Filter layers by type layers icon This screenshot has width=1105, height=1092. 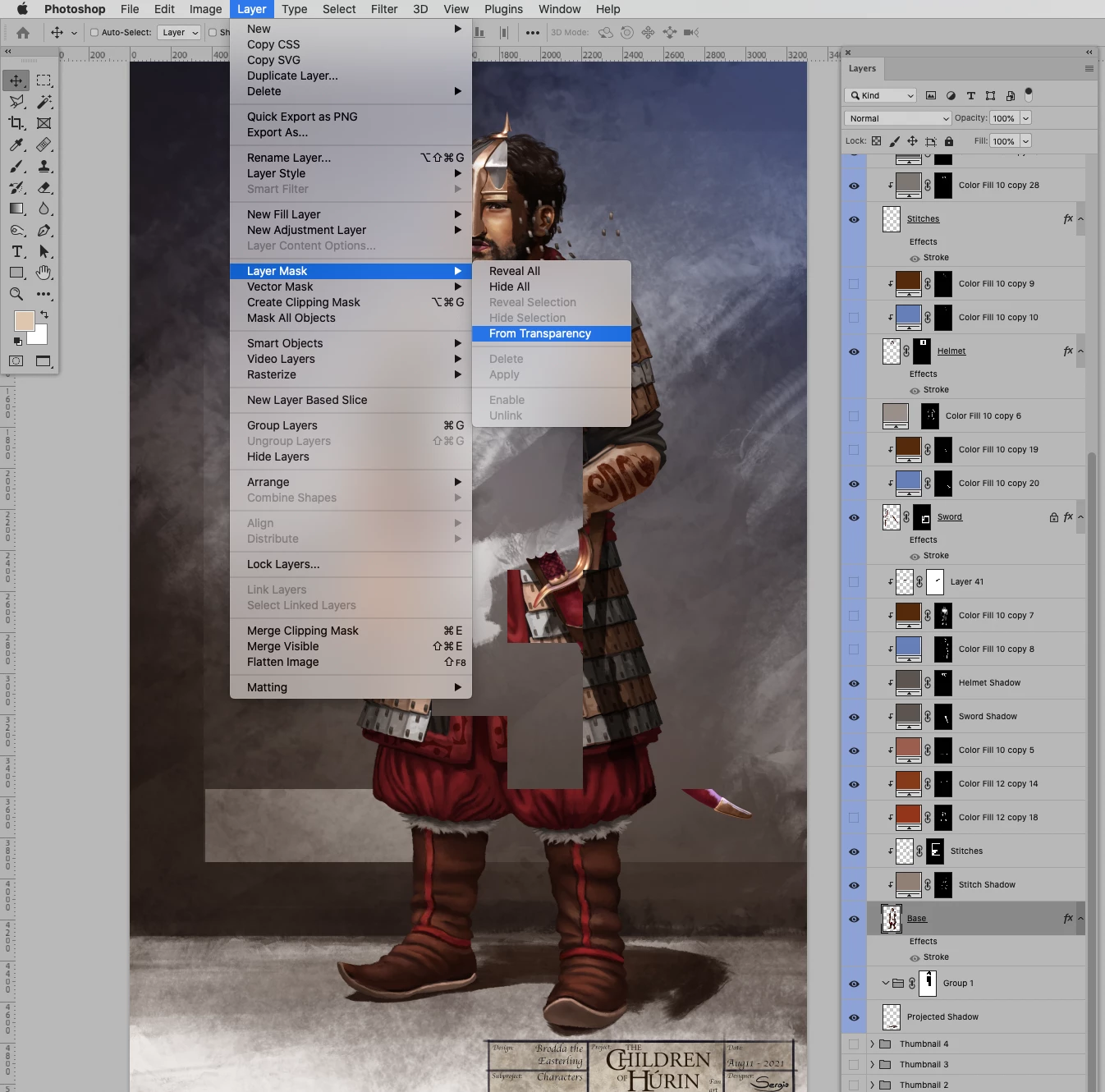coord(970,95)
